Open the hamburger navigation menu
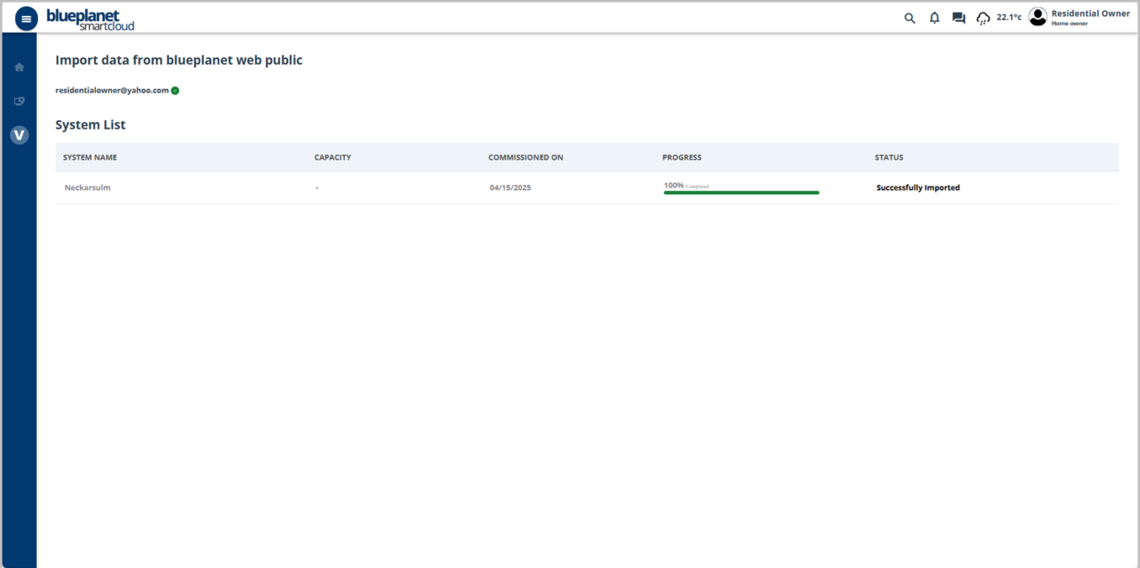Image resolution: width=1140 pixels, height=568 pixels. (26, 18)
